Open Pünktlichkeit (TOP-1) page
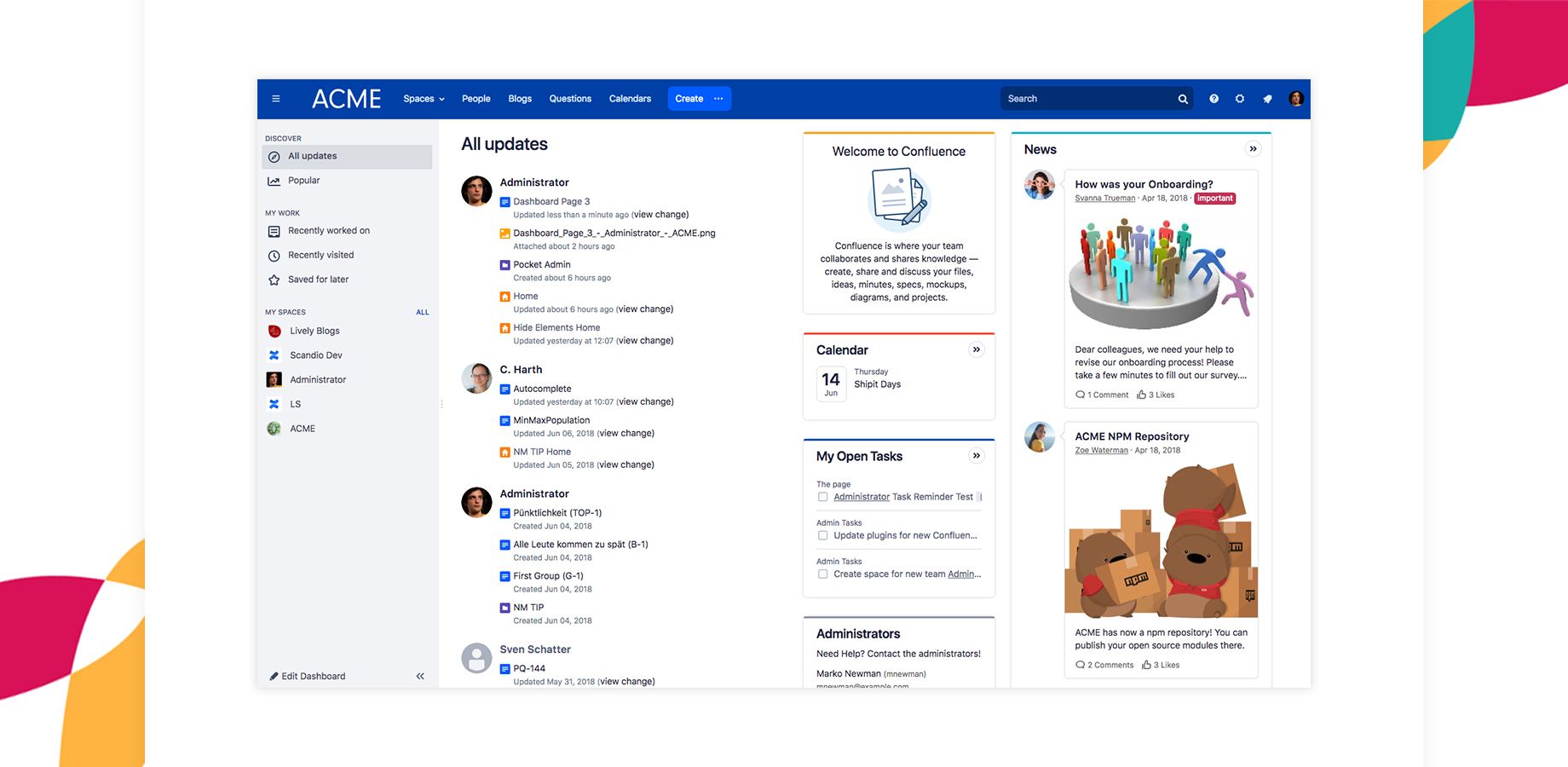The image size is (1568, 767). [557, 513]
